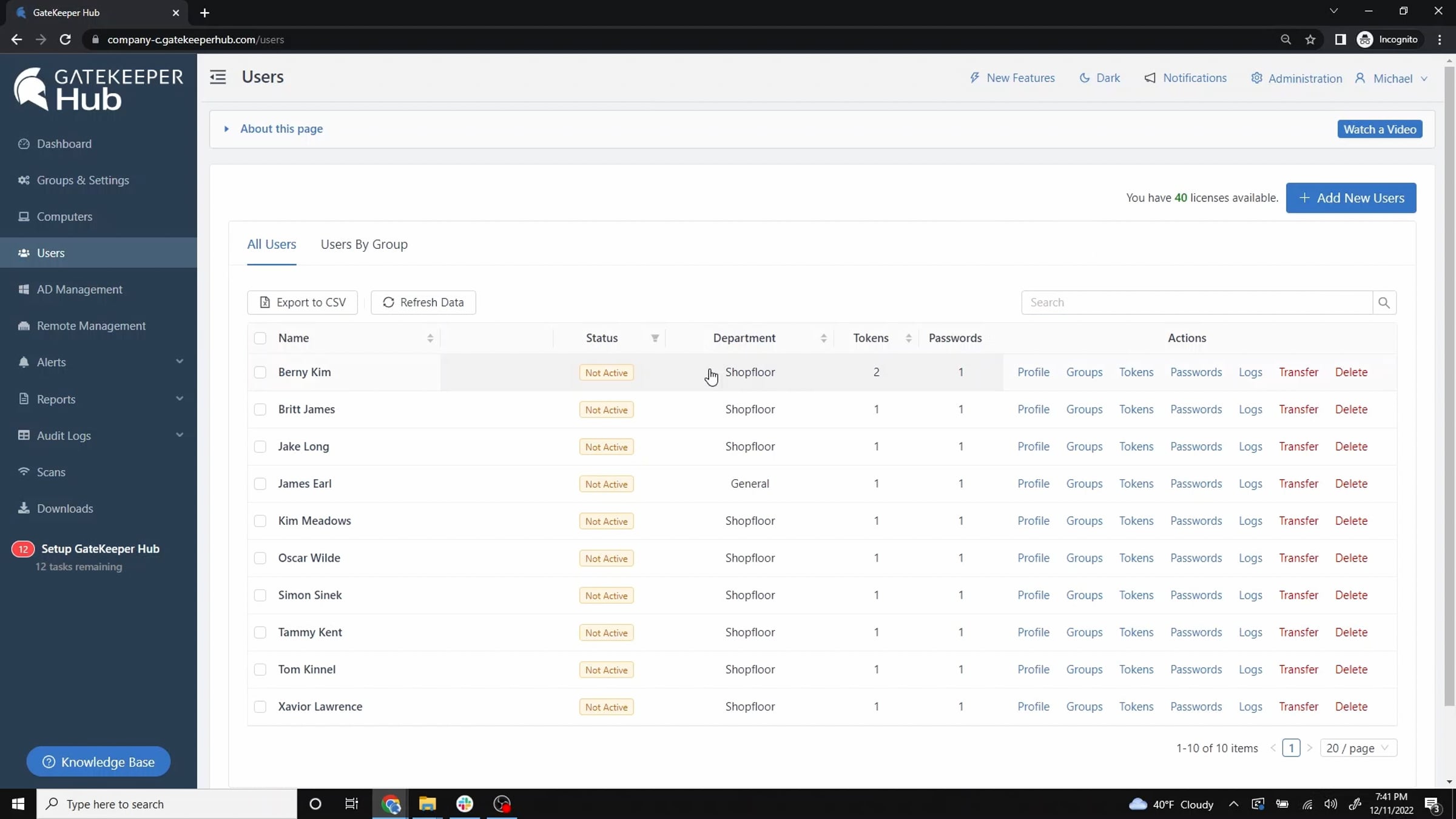This screenshot has width=1456, height=819.
Task: Select the checkbox for Berny Kim
Action: (260, 372)
